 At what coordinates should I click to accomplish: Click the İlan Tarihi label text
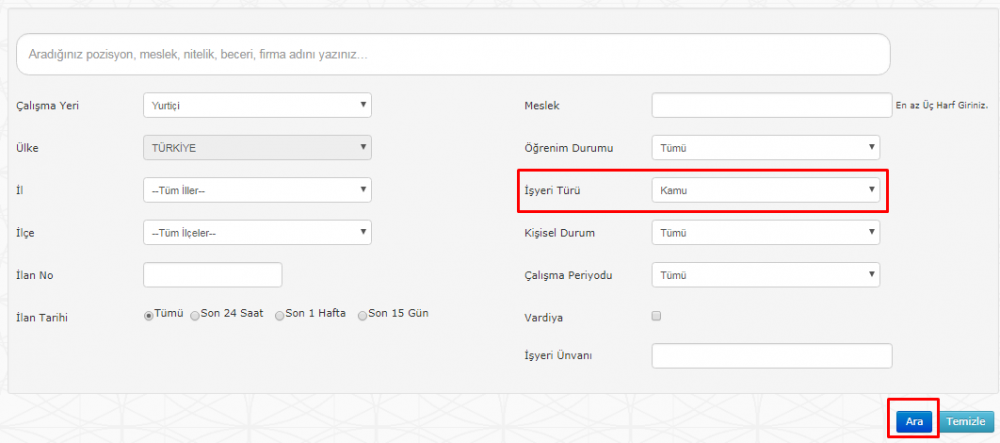(41, 317)
